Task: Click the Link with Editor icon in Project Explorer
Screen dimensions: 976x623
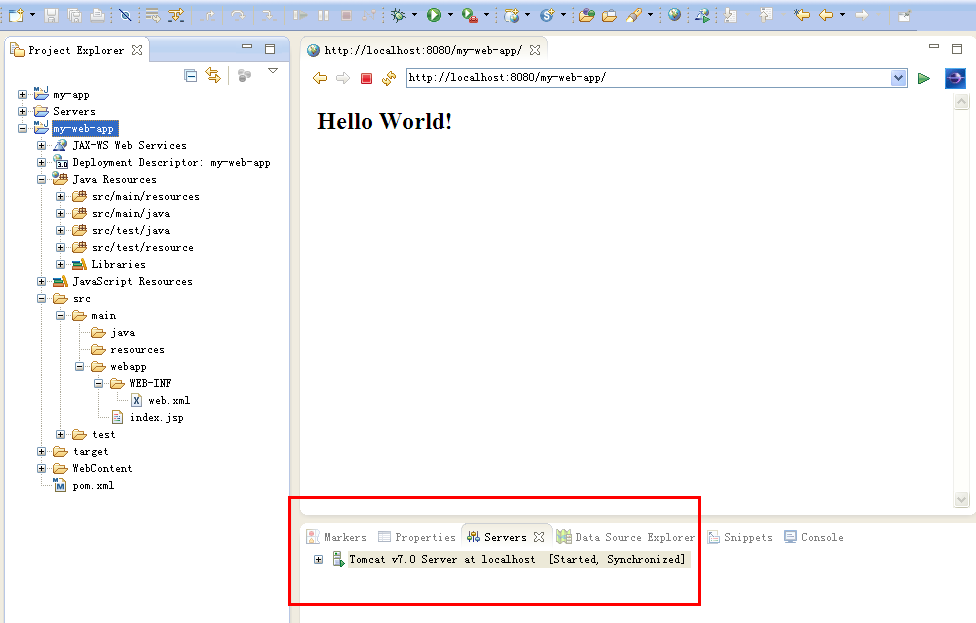Action: (x=213, y=75)
